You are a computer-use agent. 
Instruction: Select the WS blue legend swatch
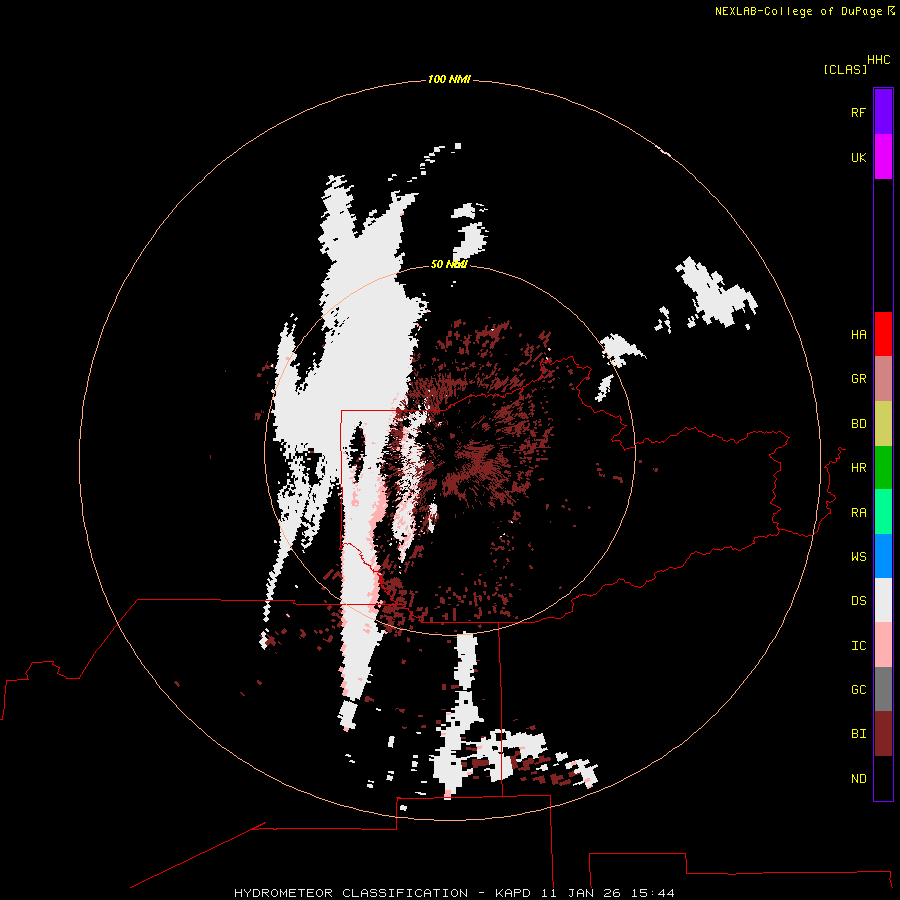pyautogui.click(x=883, y=556)
